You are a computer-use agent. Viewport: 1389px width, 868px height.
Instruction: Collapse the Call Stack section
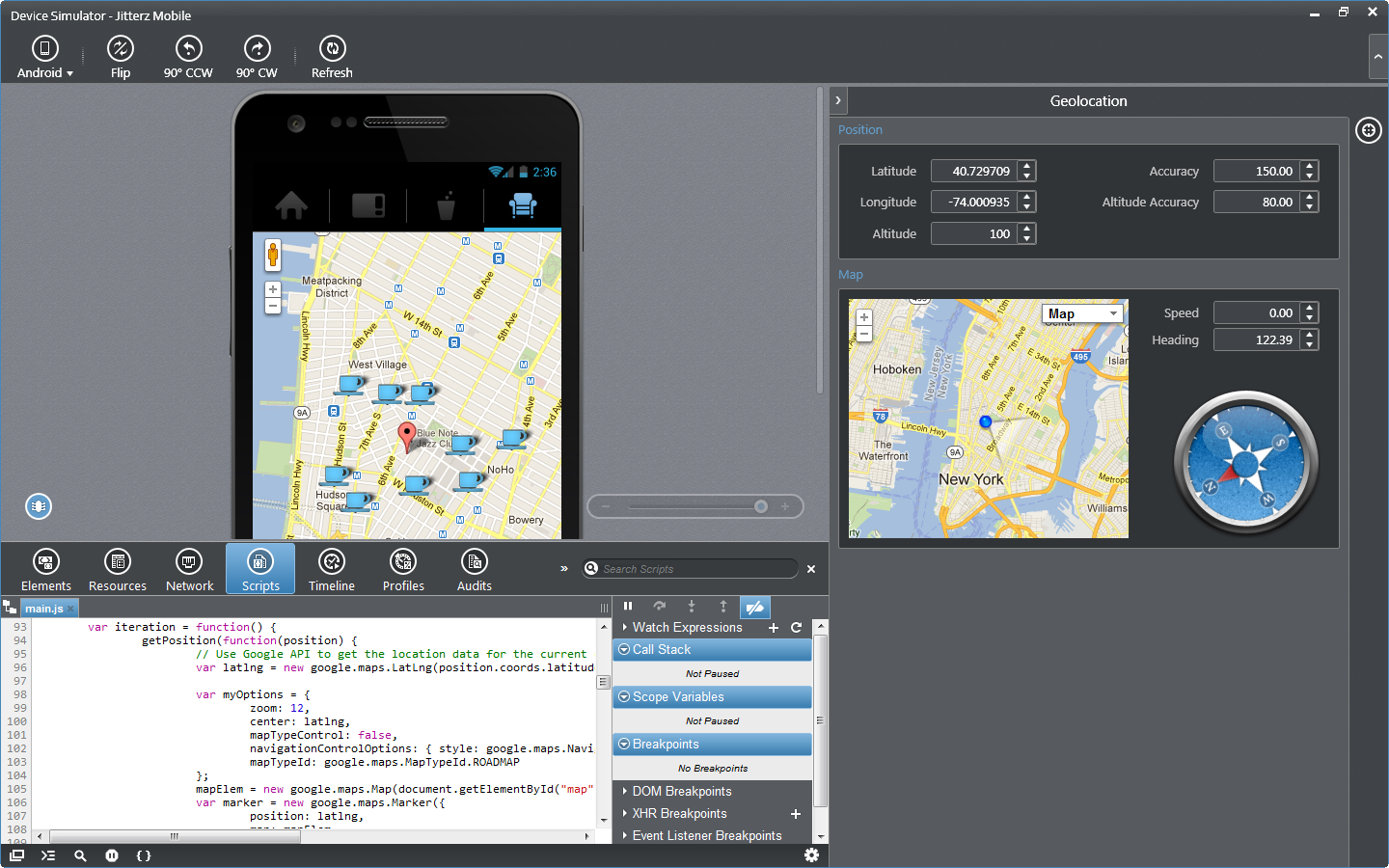point(624,650)
